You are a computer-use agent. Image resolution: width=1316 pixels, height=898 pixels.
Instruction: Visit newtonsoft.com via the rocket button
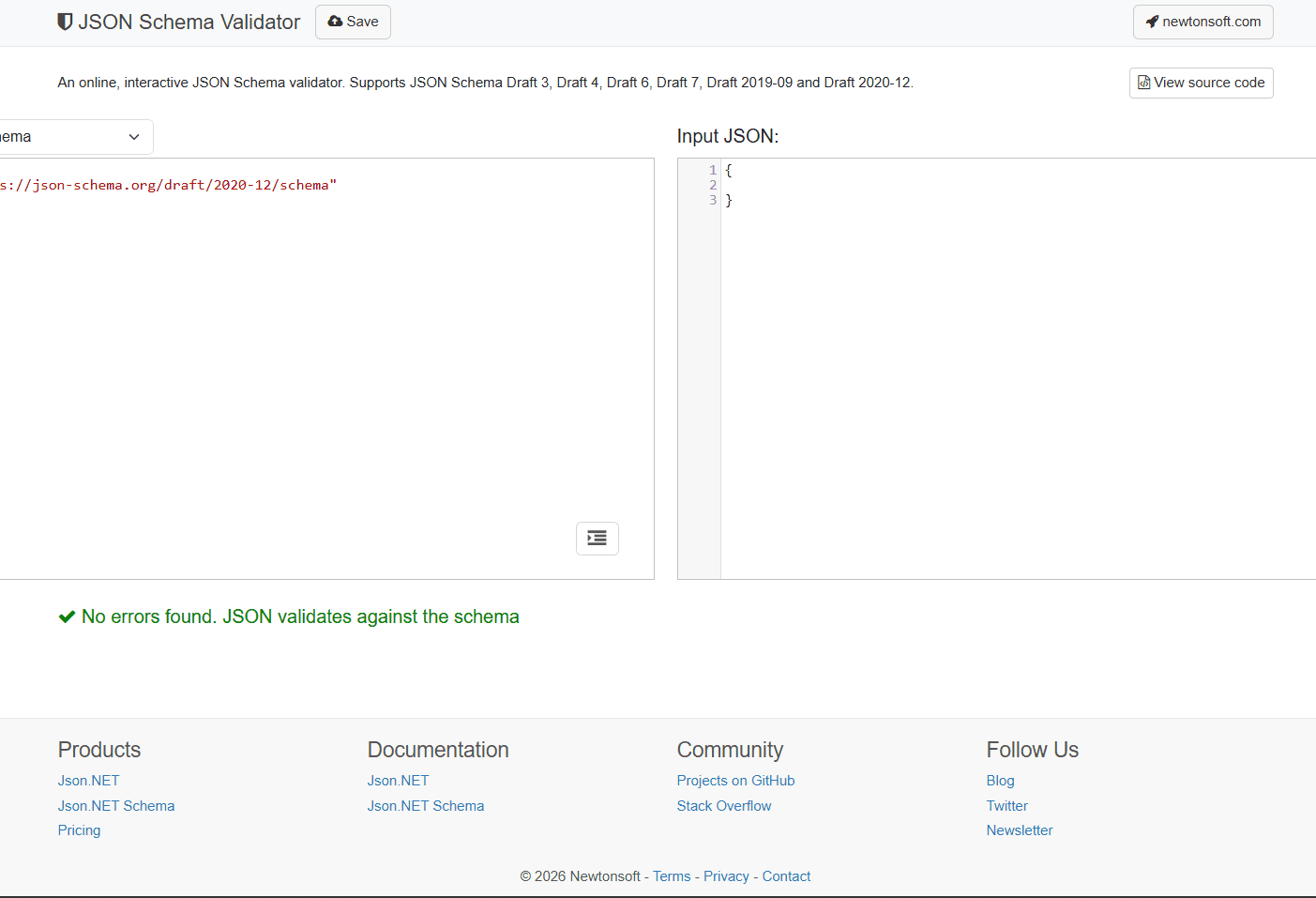pyautogui.click(x=1203, y=22)
